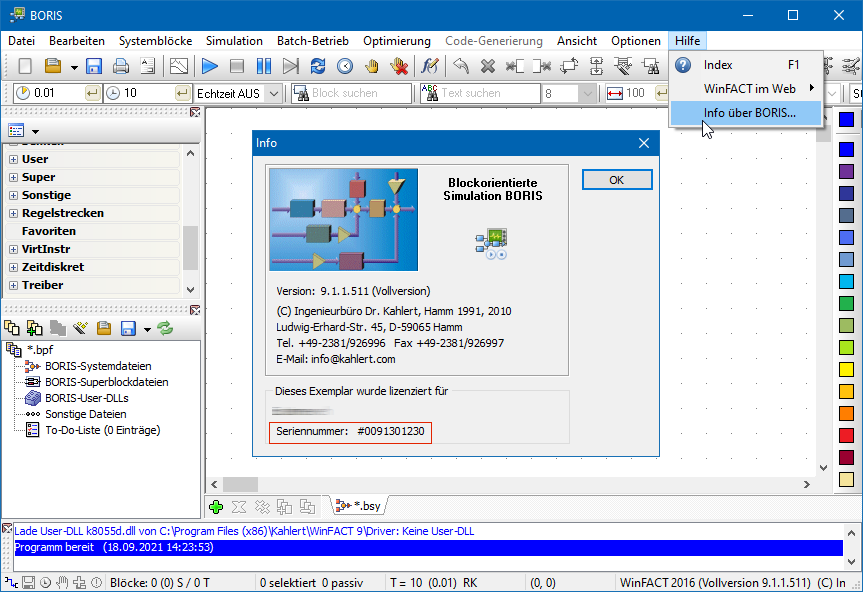
Task: Click OK in the Info dialog
Action: click(x=617, y=180)
